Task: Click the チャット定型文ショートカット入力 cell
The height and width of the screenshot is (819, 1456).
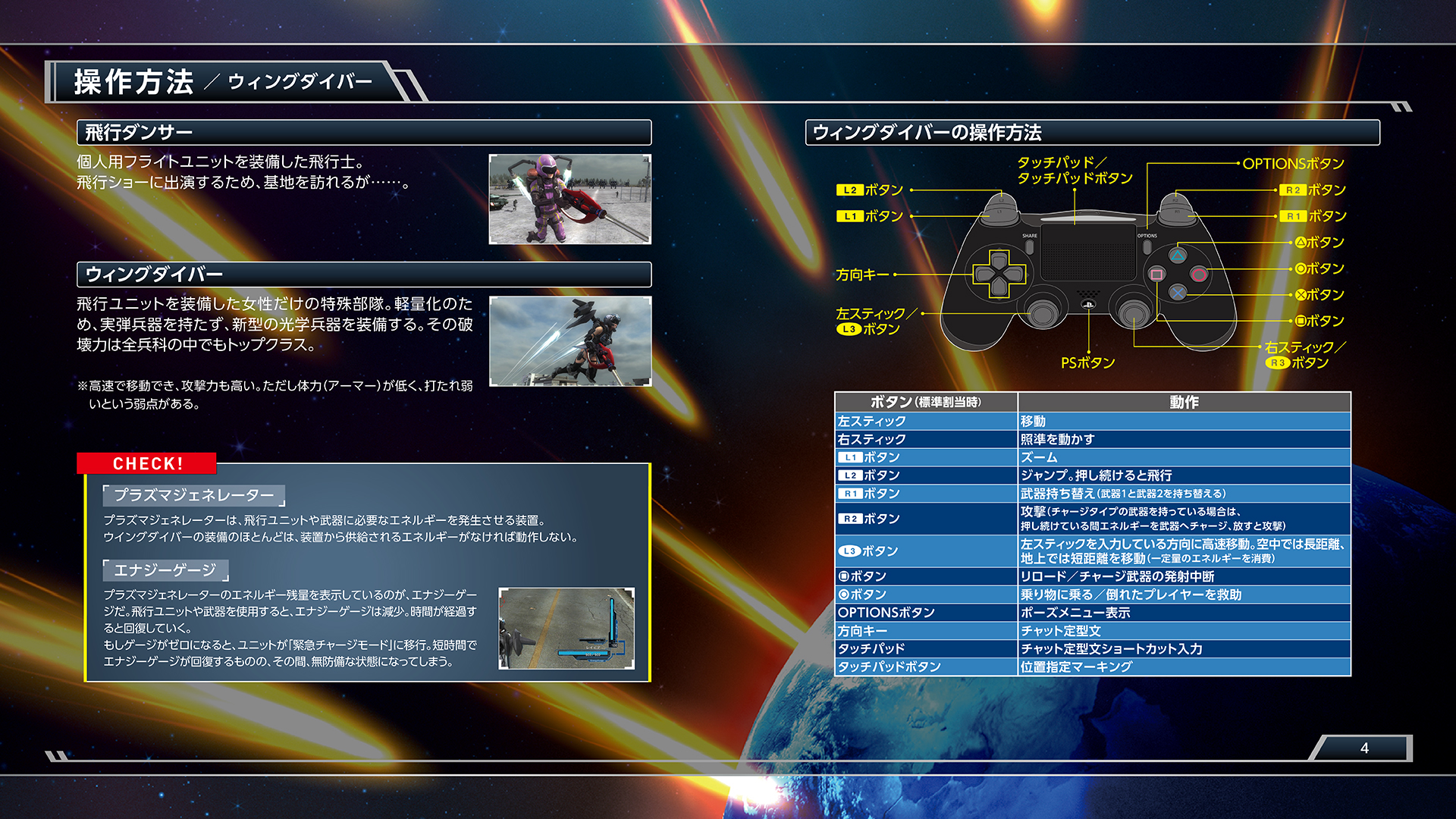Action: click(1184, 649)
